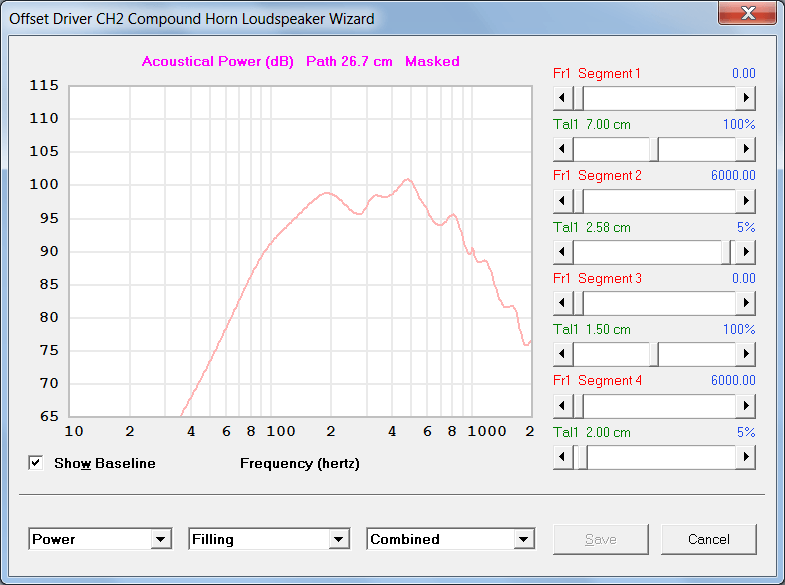Click the Cancel button
Image resolution: width=785 pixels, height=585 pixels.
click(708, 539)
